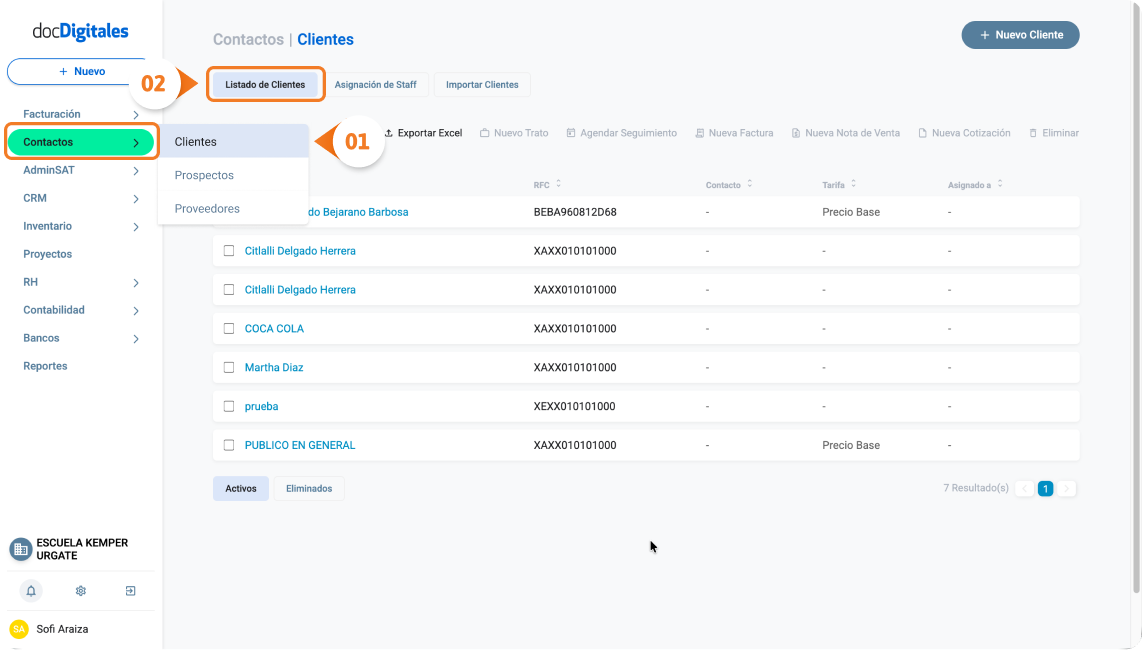Expand RH menu chevron

(x=136, y=283)
